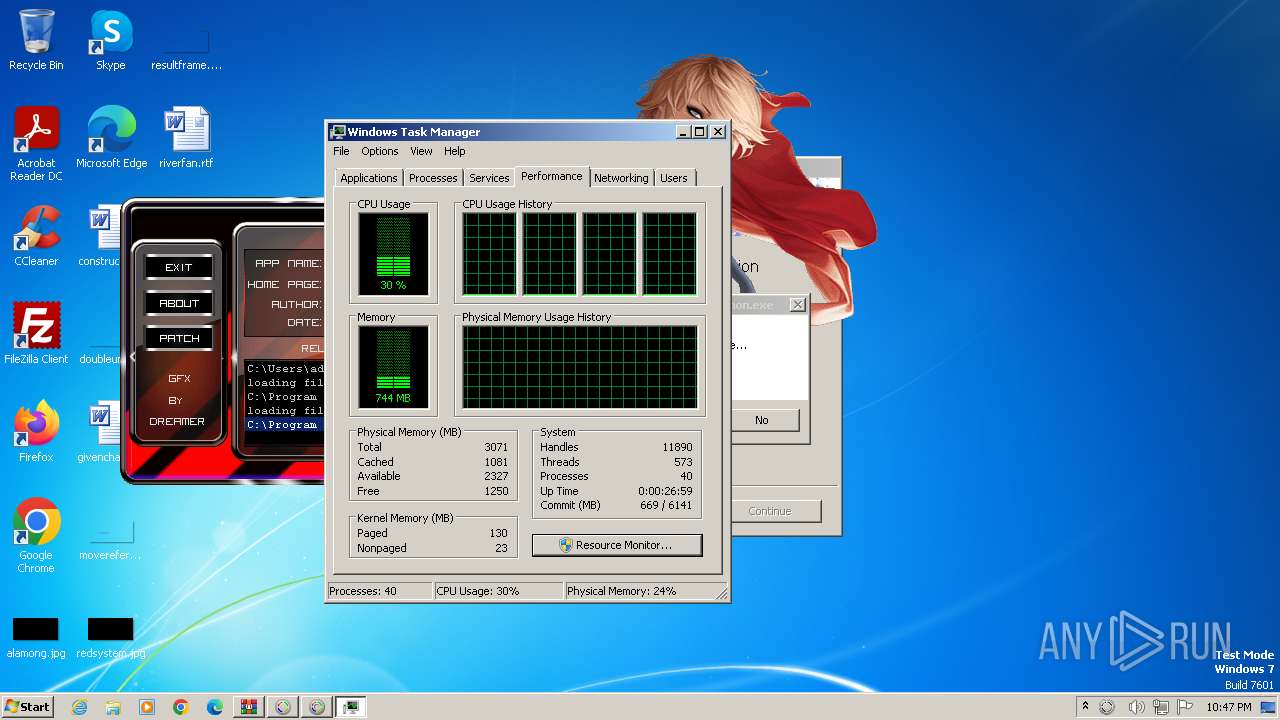Select highlighted C:\Program log line in patcher
The image size is (1280, 720).
pyautogui.click(x=284, y=425)
